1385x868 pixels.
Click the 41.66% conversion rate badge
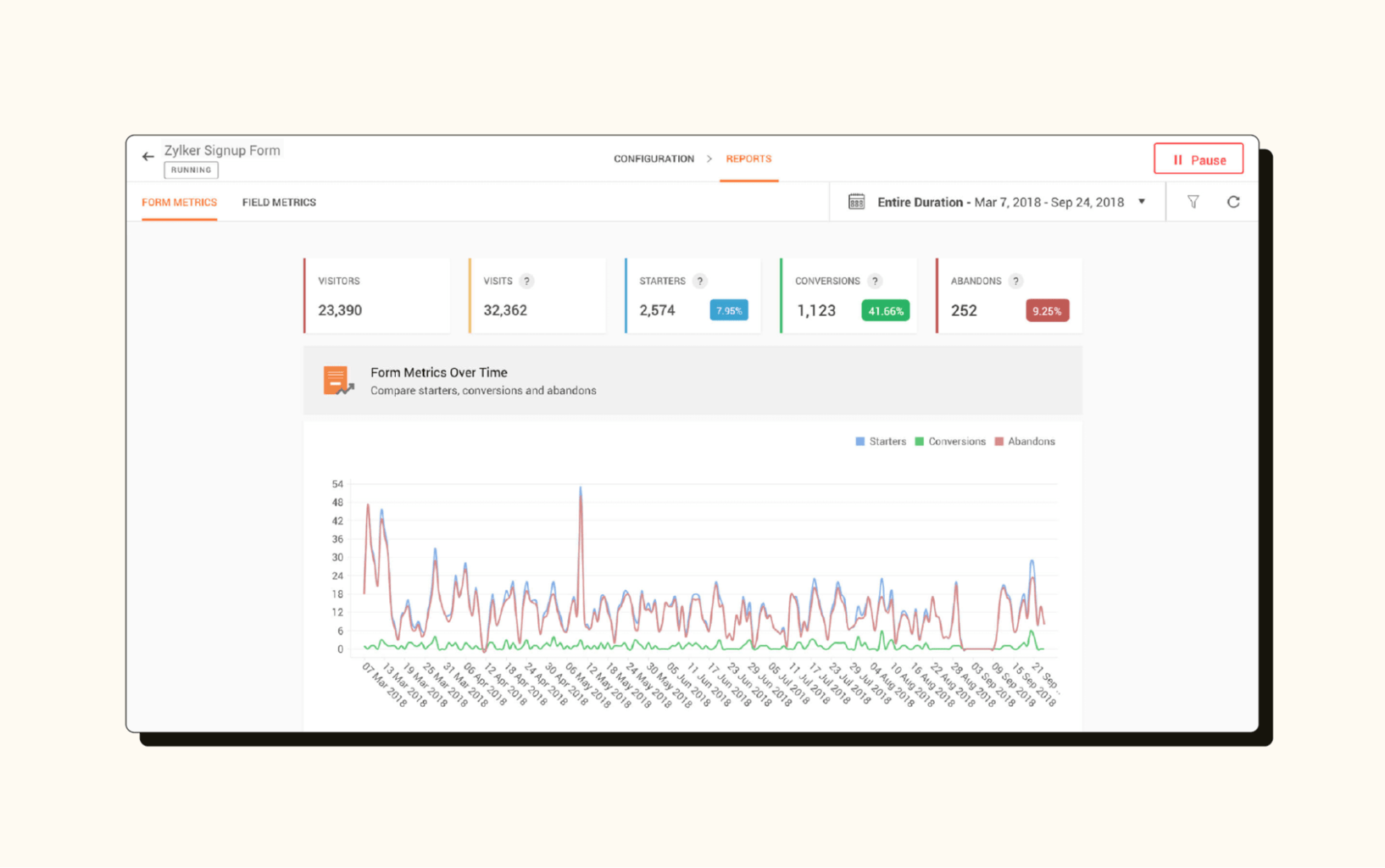click(x=885, y=310)
